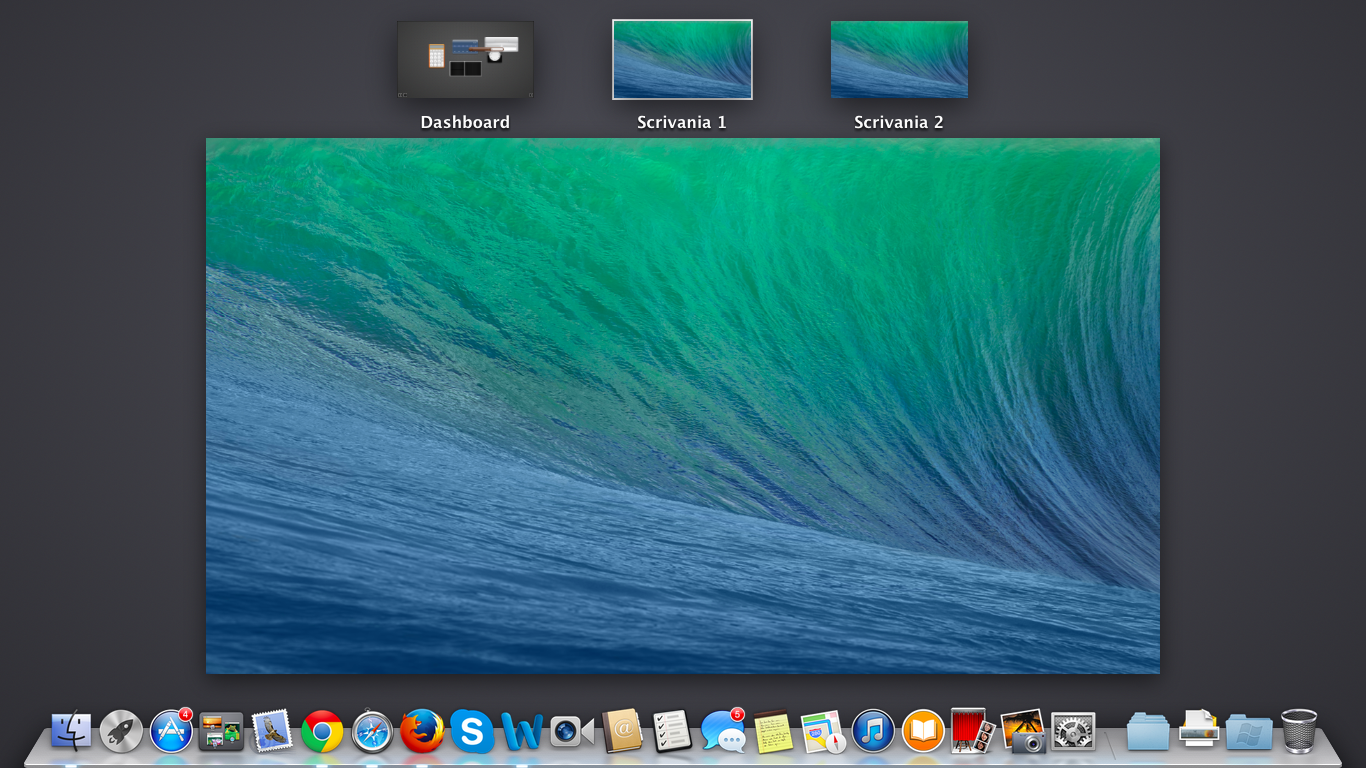Screen dimensions: 1366x768
Task: Launch Launchpad rocket icon
Action: [x=121, y=731]
